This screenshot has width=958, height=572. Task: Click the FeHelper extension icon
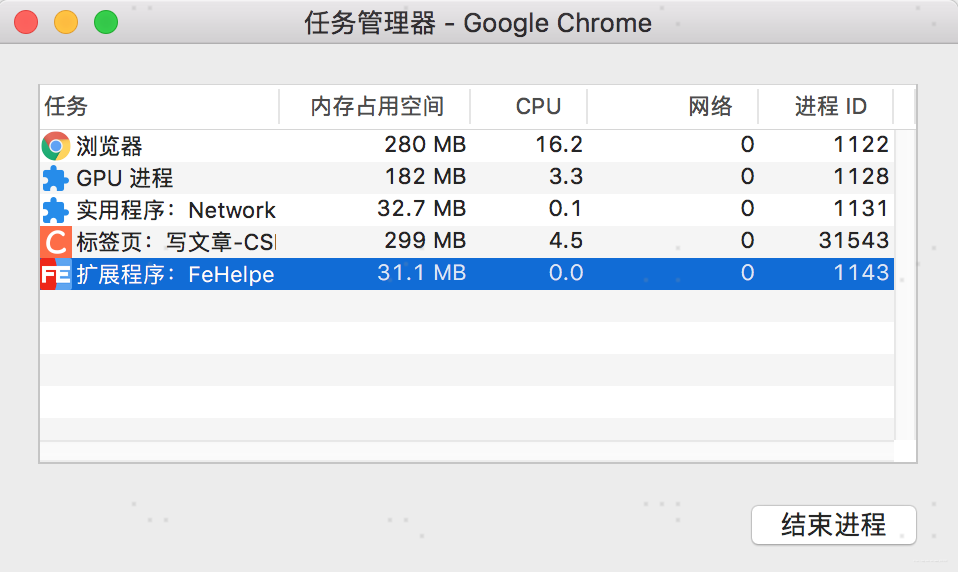pyautogui.click(x=56, y=274)
